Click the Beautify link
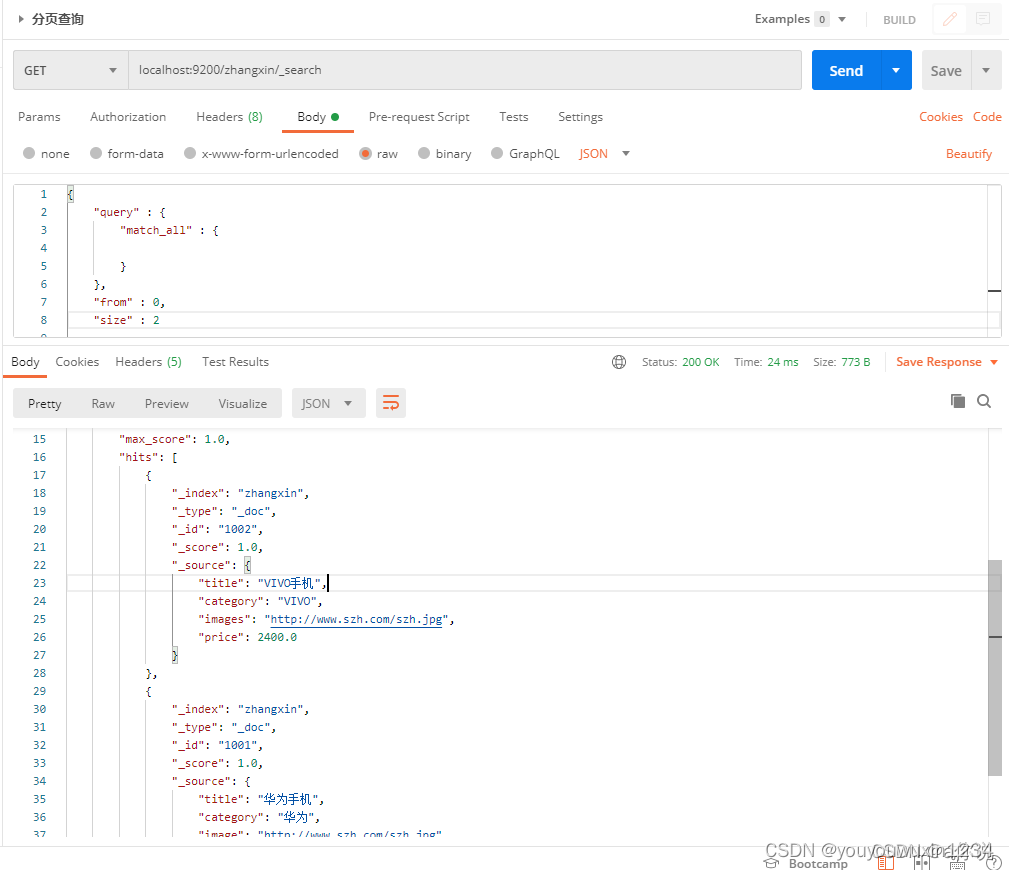Image resolution: width=1009 pixels, height=870 pixels. (968, 154)
